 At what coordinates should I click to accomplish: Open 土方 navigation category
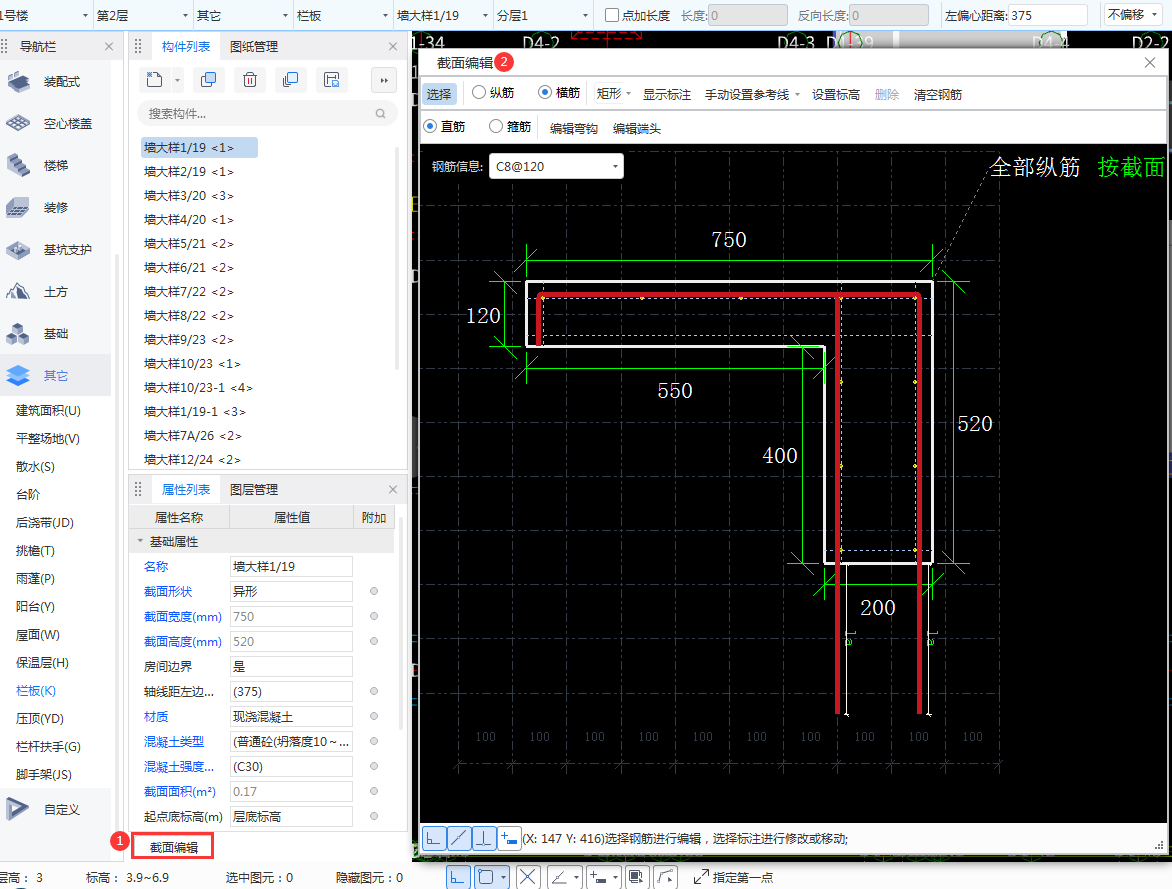coord(55,292)
